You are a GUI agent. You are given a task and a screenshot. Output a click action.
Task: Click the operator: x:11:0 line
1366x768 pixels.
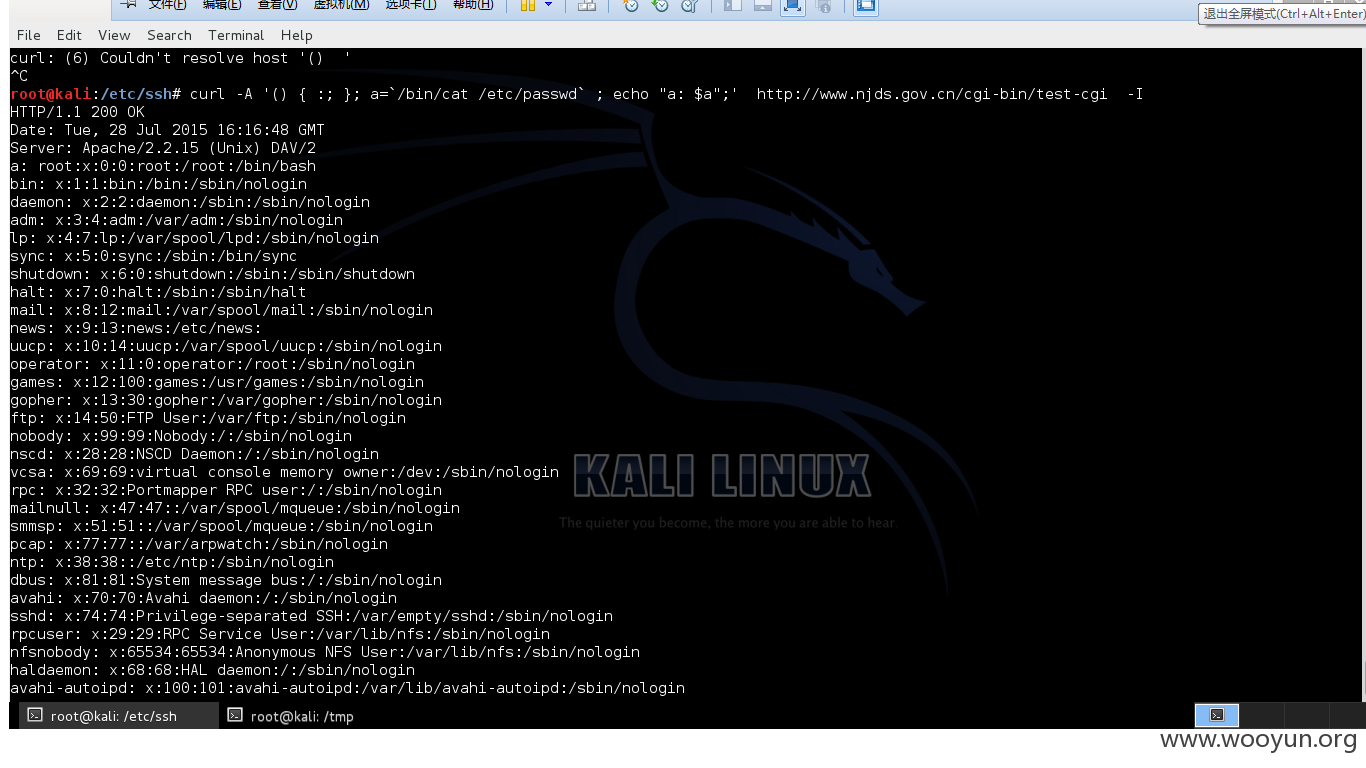coord(212,364)
